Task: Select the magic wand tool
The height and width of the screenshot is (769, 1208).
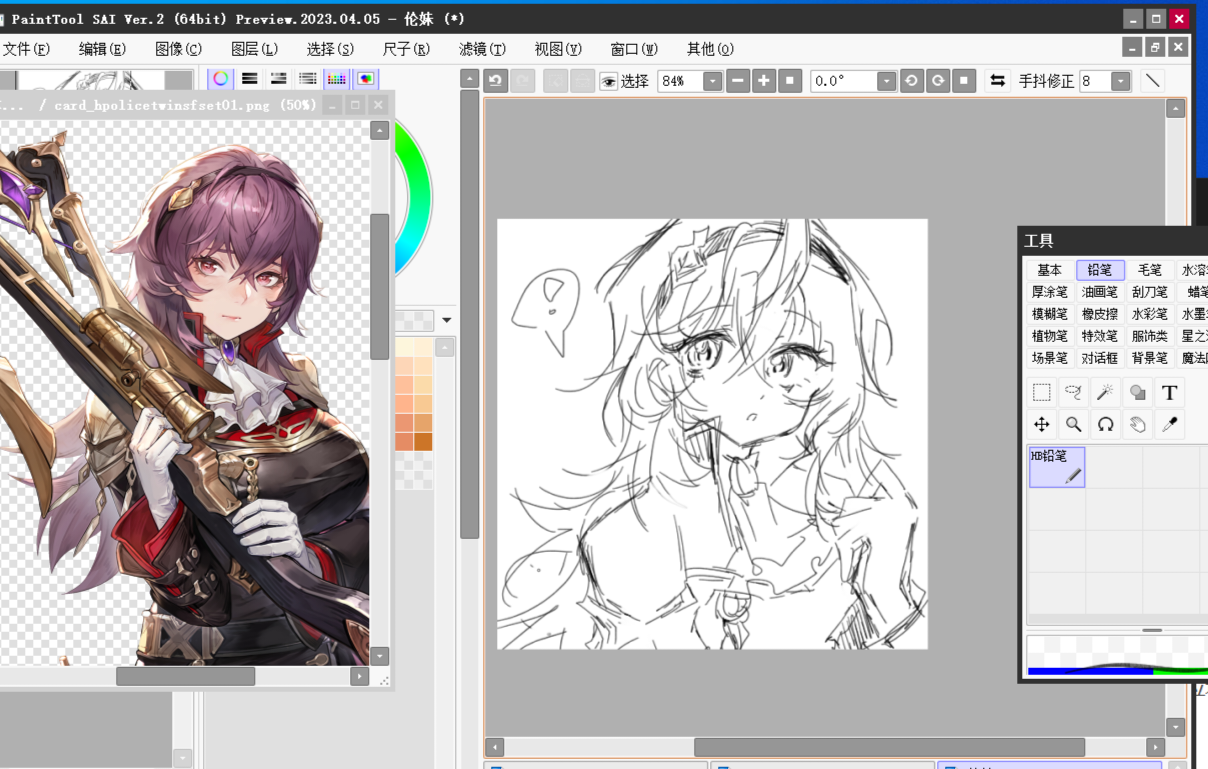Action: click(1105, 393)
